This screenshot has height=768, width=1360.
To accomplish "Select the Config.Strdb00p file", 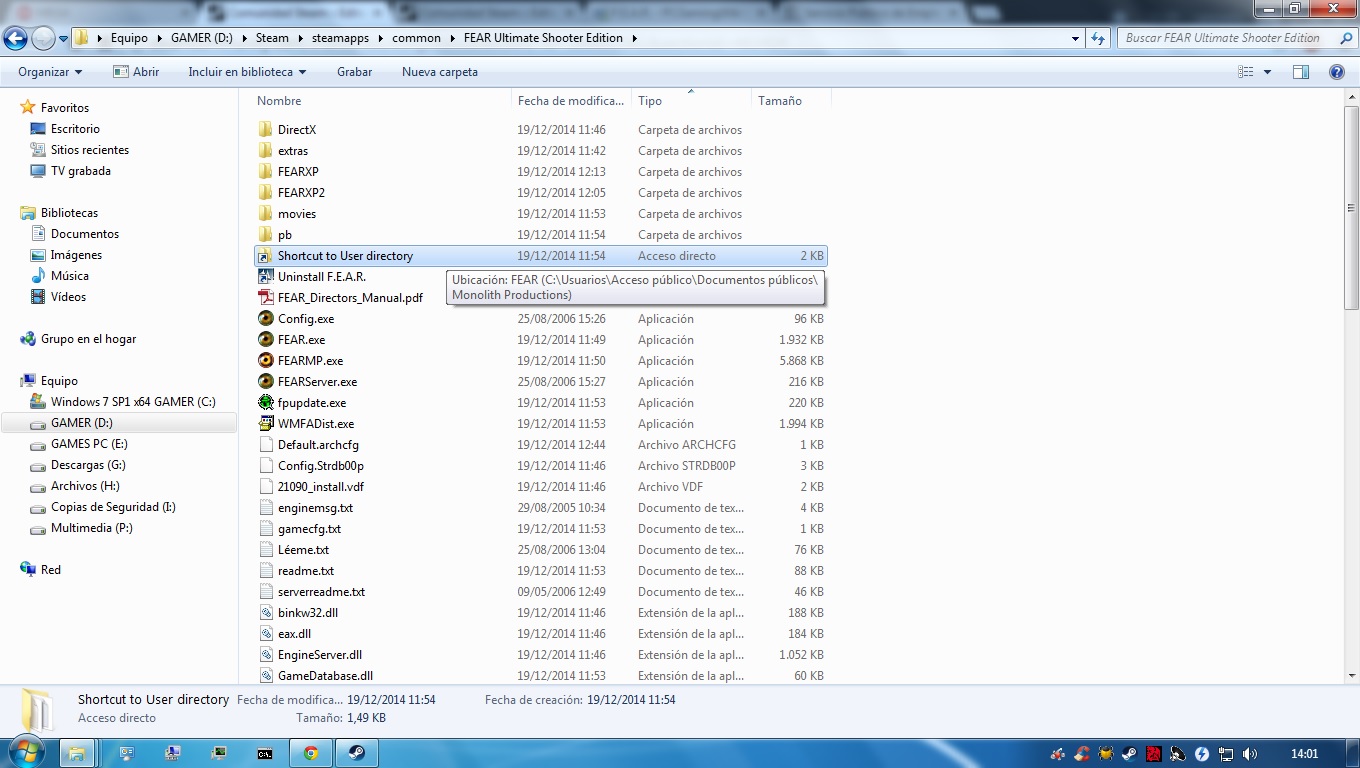I will pos(320,466).
